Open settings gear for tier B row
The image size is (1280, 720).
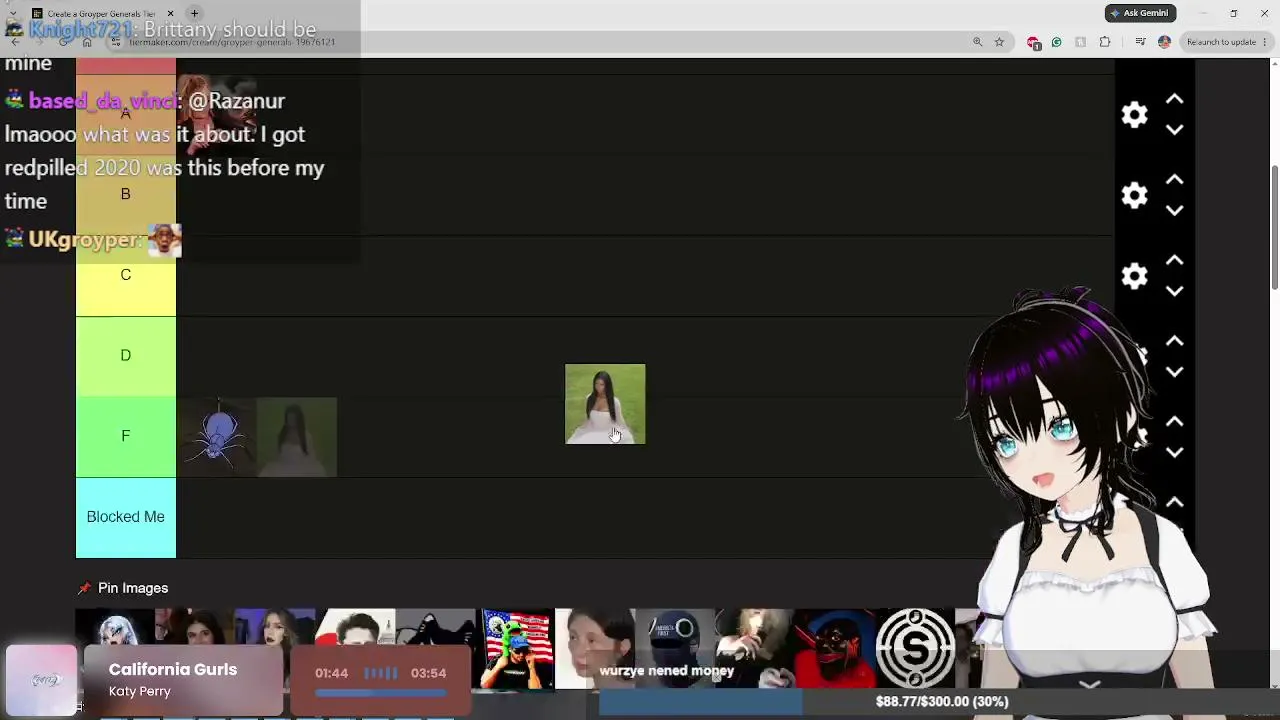pos(1134,195)
